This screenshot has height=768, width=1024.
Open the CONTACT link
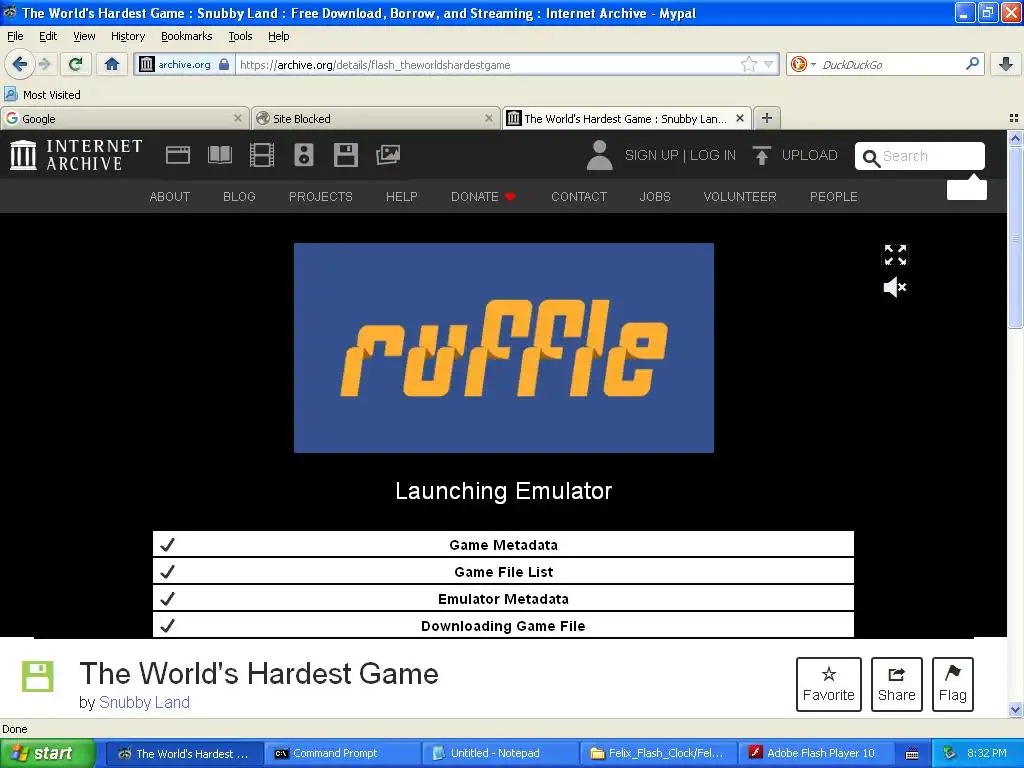pos(579,197)
